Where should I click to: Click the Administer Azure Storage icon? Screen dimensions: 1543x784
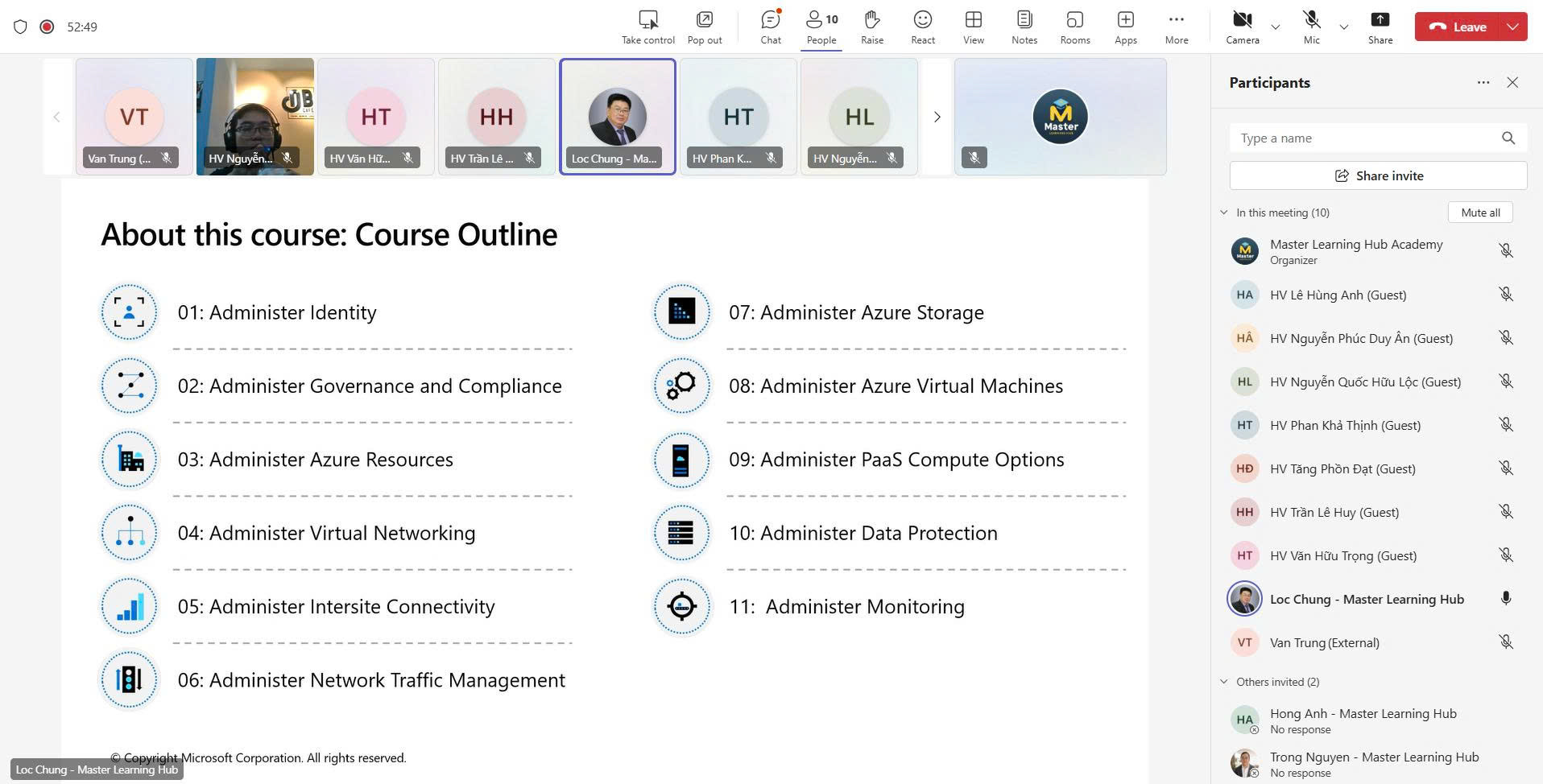[x=681, y=312]
